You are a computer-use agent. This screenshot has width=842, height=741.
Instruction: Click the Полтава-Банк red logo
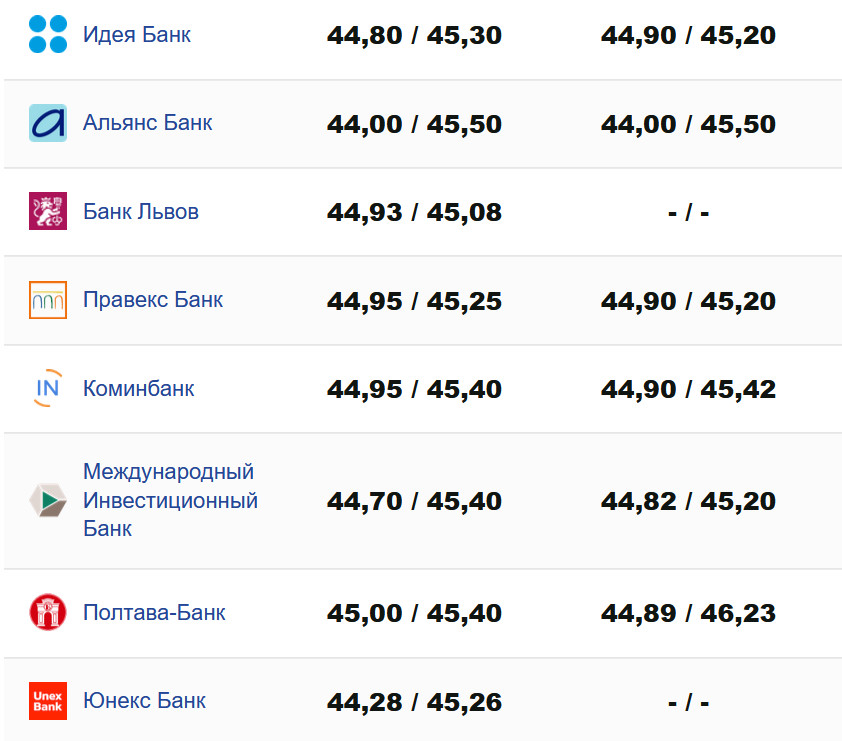(48, 612)
